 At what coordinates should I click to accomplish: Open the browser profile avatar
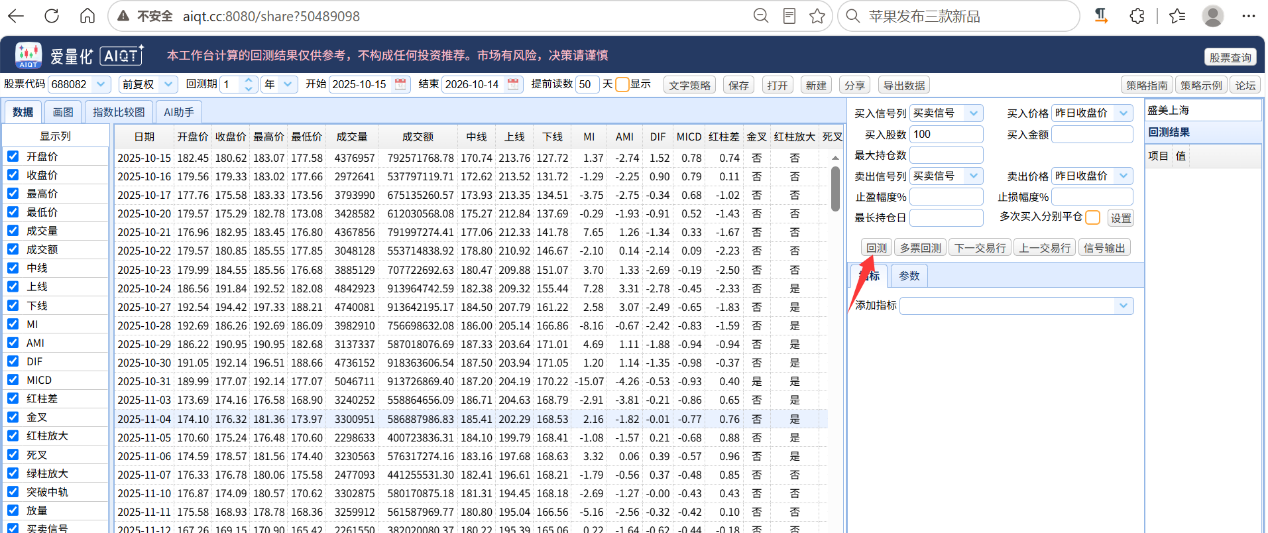(x=1212, y=16)
